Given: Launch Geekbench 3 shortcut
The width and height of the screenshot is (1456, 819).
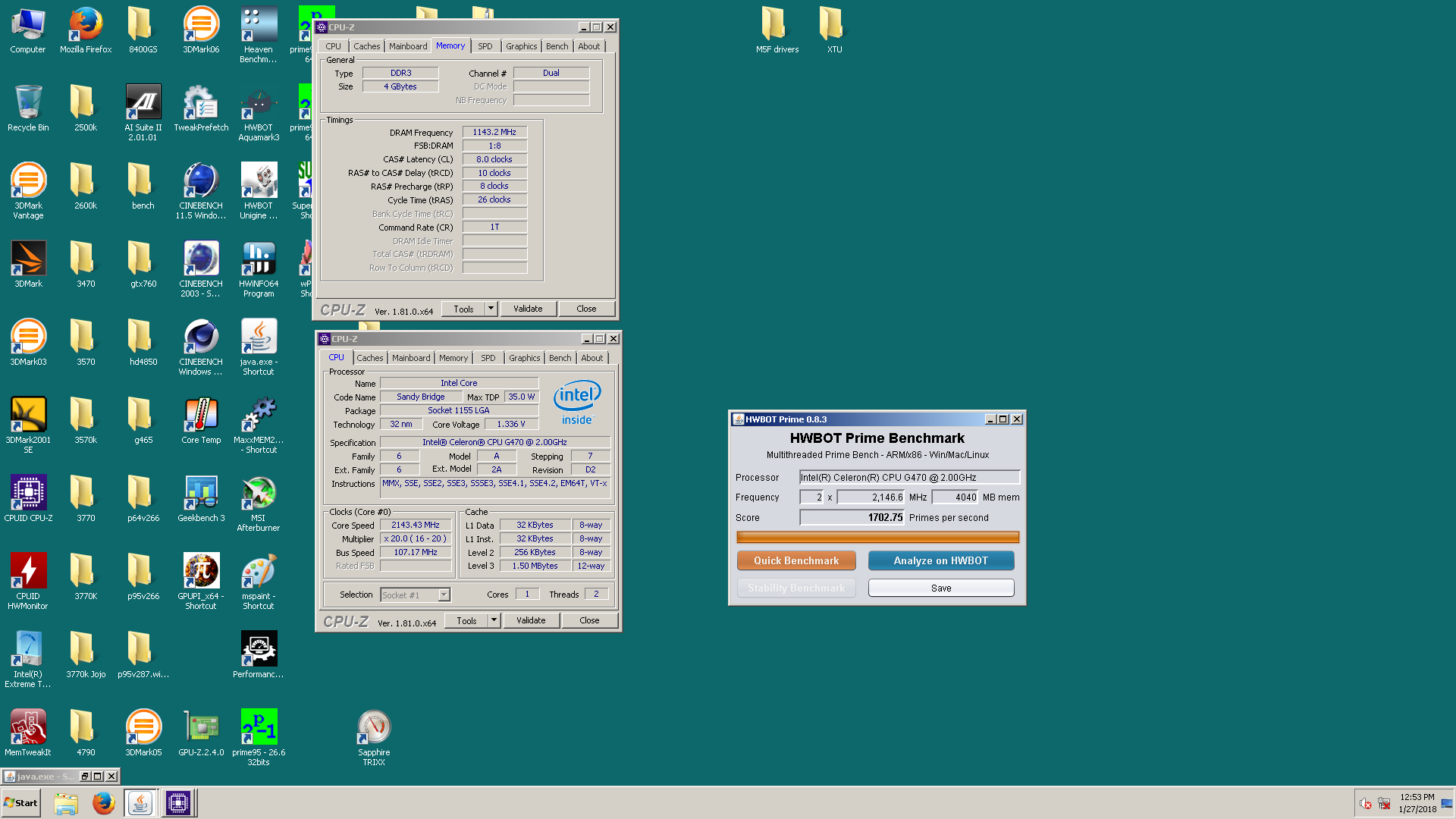Looking at the screenshot, I should coord(201,499).
